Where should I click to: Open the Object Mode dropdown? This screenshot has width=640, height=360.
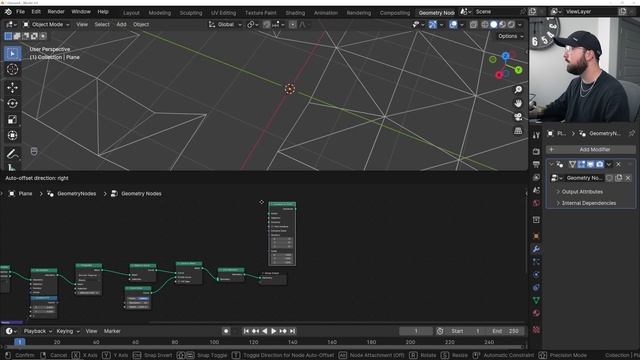coord(46,24)
